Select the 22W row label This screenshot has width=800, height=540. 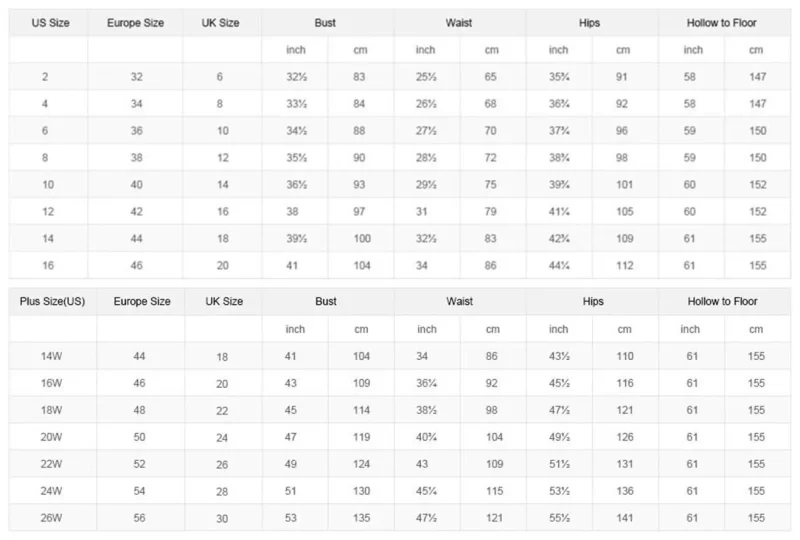coord(52,464)
